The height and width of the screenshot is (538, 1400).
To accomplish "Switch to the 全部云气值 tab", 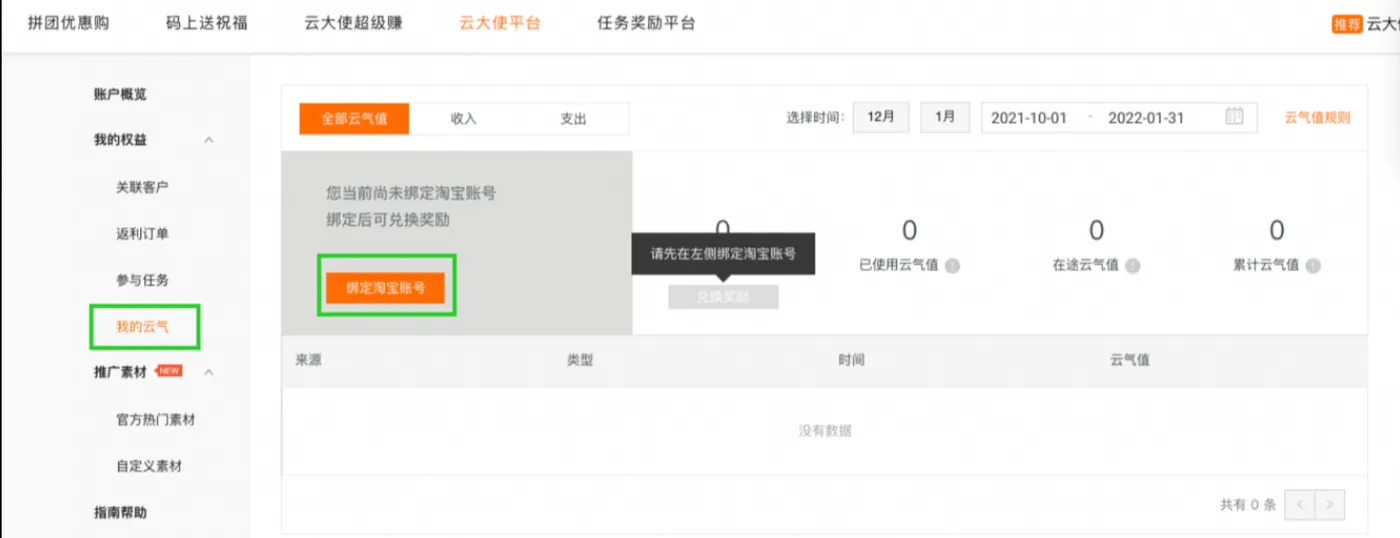I will [x=354, y=118].
